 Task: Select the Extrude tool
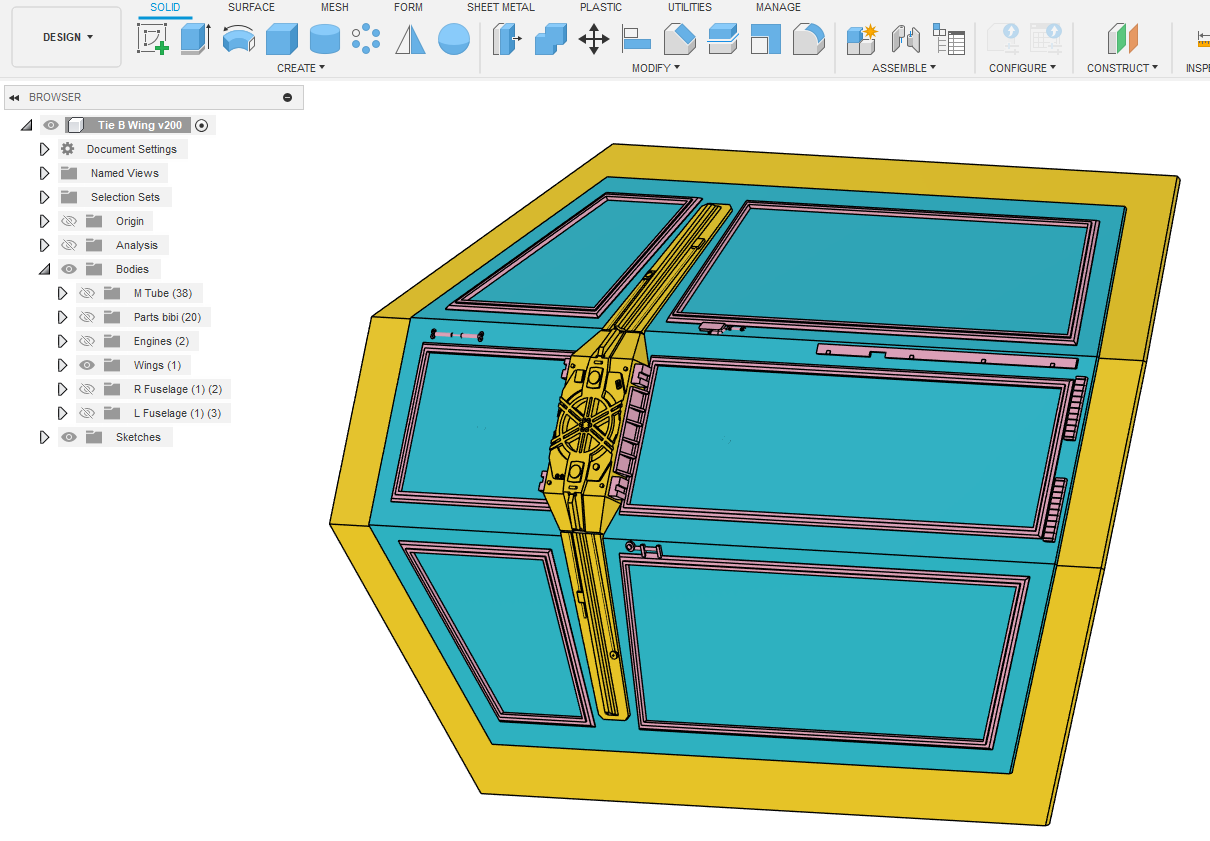pos(195,39)
